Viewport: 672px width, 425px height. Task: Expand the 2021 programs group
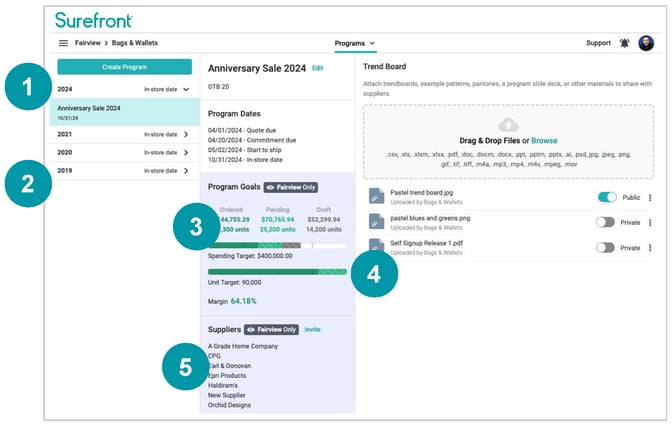[186, 133]
